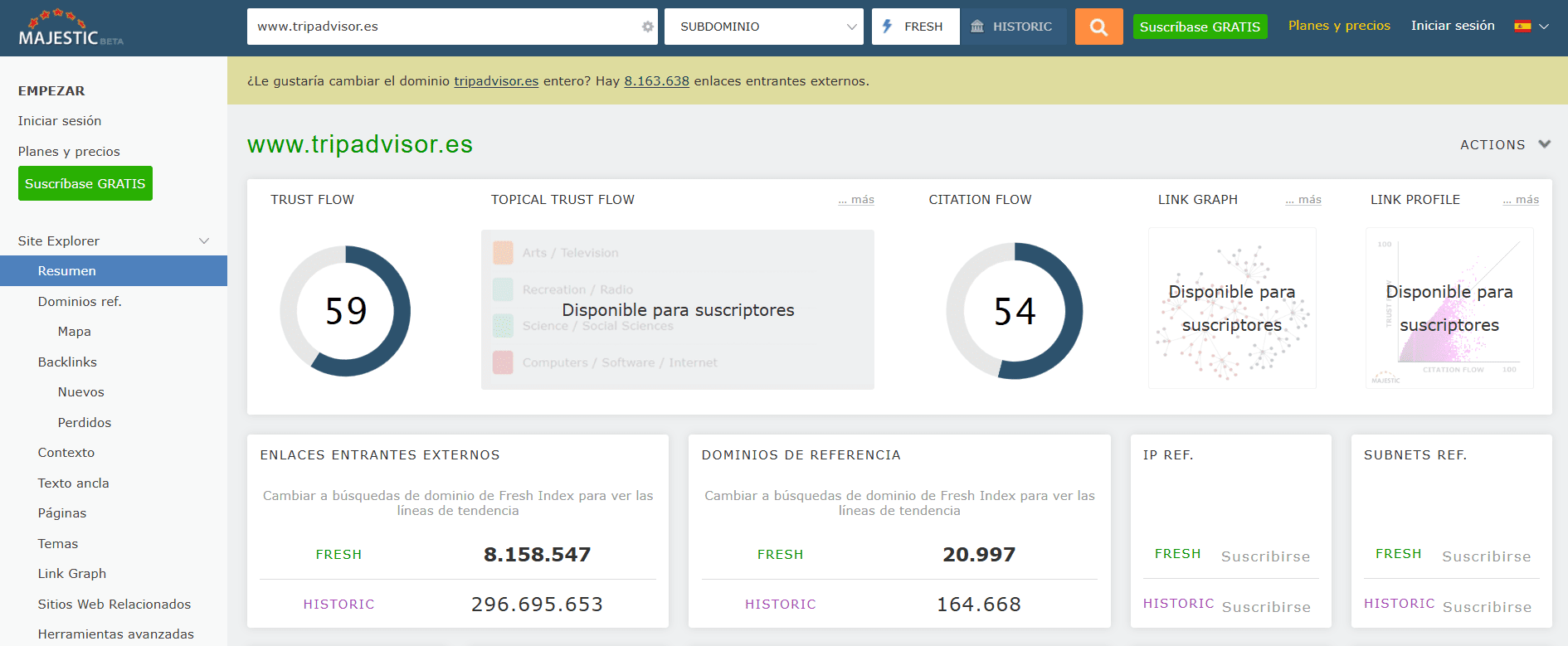Open the SUBDOMINIO scope dropdown
This screenshot has height=646, width=1568.
(x=764, y=27)
